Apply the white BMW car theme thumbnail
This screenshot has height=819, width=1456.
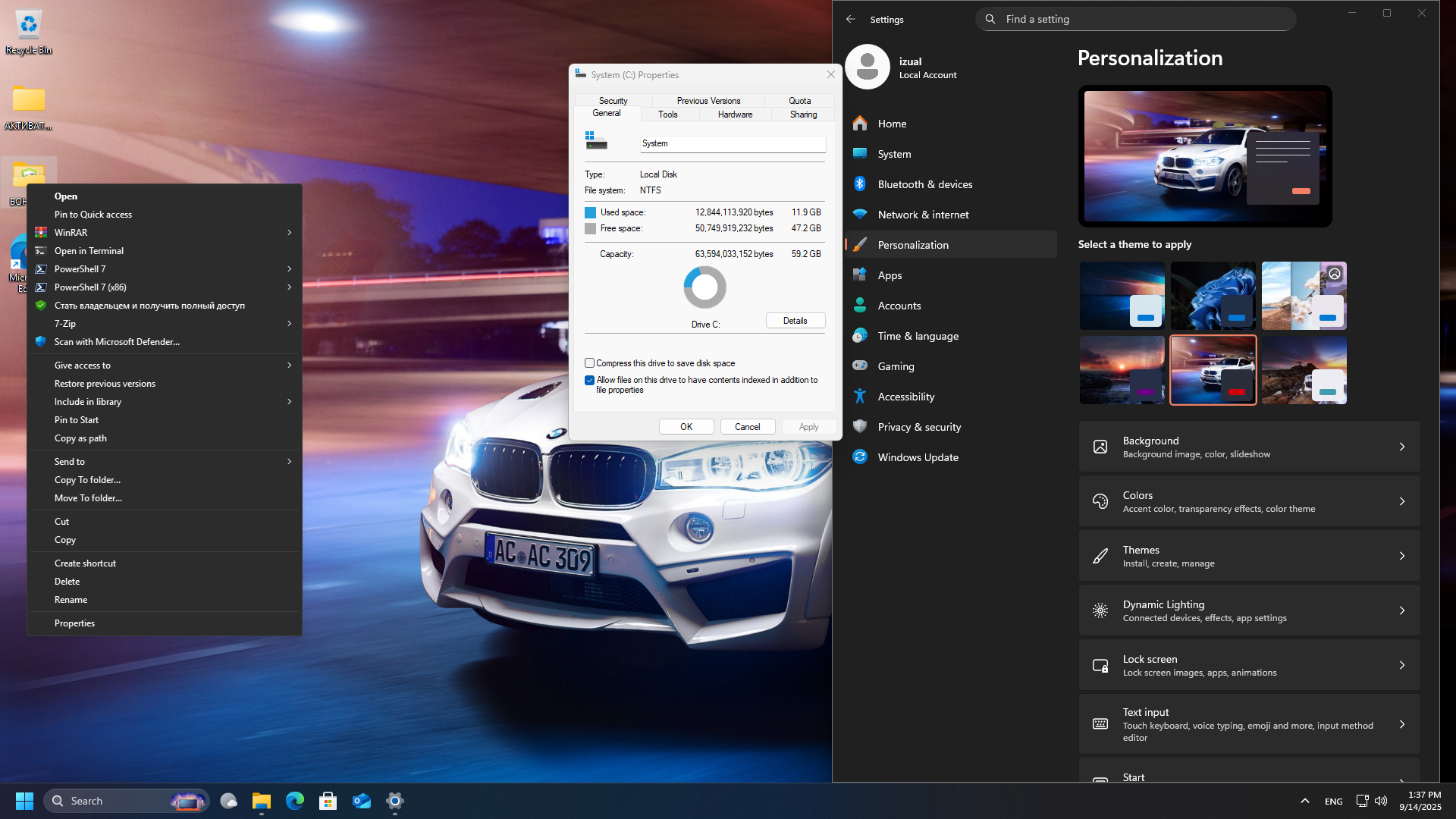[1213, 370]
